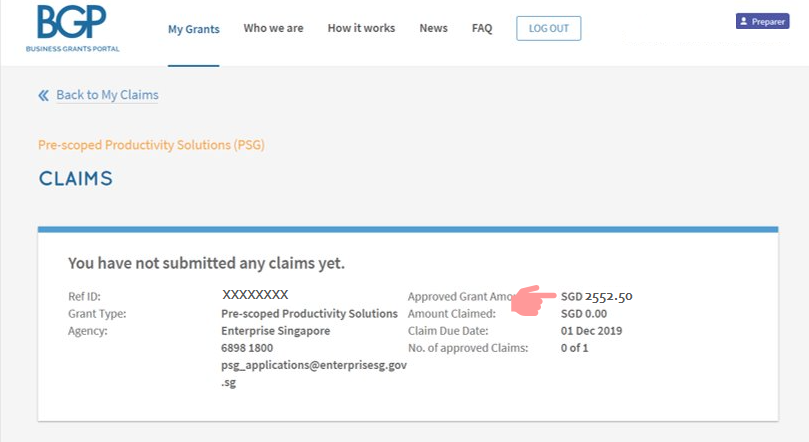Open the FAQ menu item
Image resolution: width=809 pixels, height=442 pixels.
(x=482, y=28)
